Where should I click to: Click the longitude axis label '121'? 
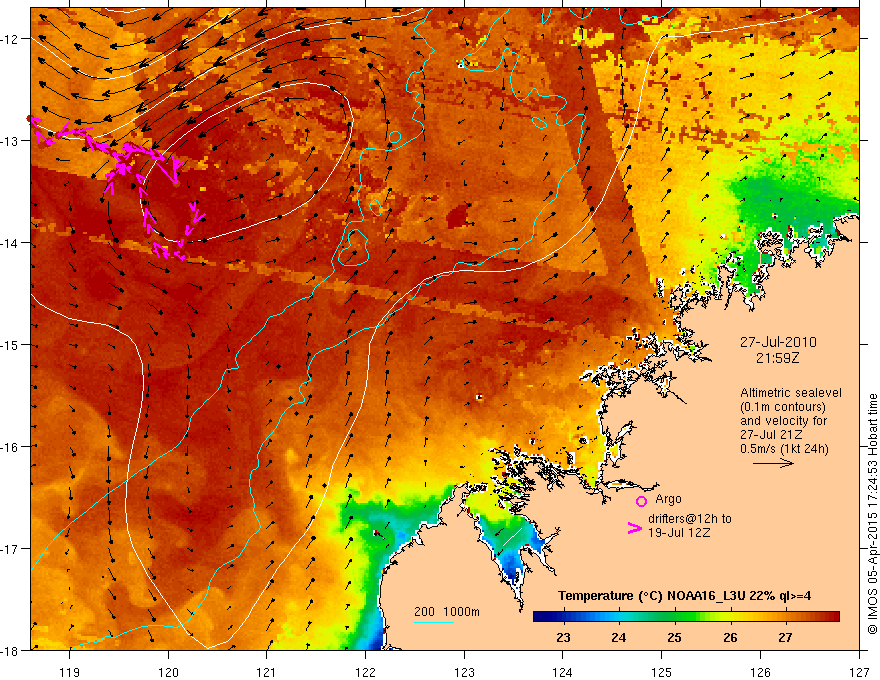[x=267, y=672]
